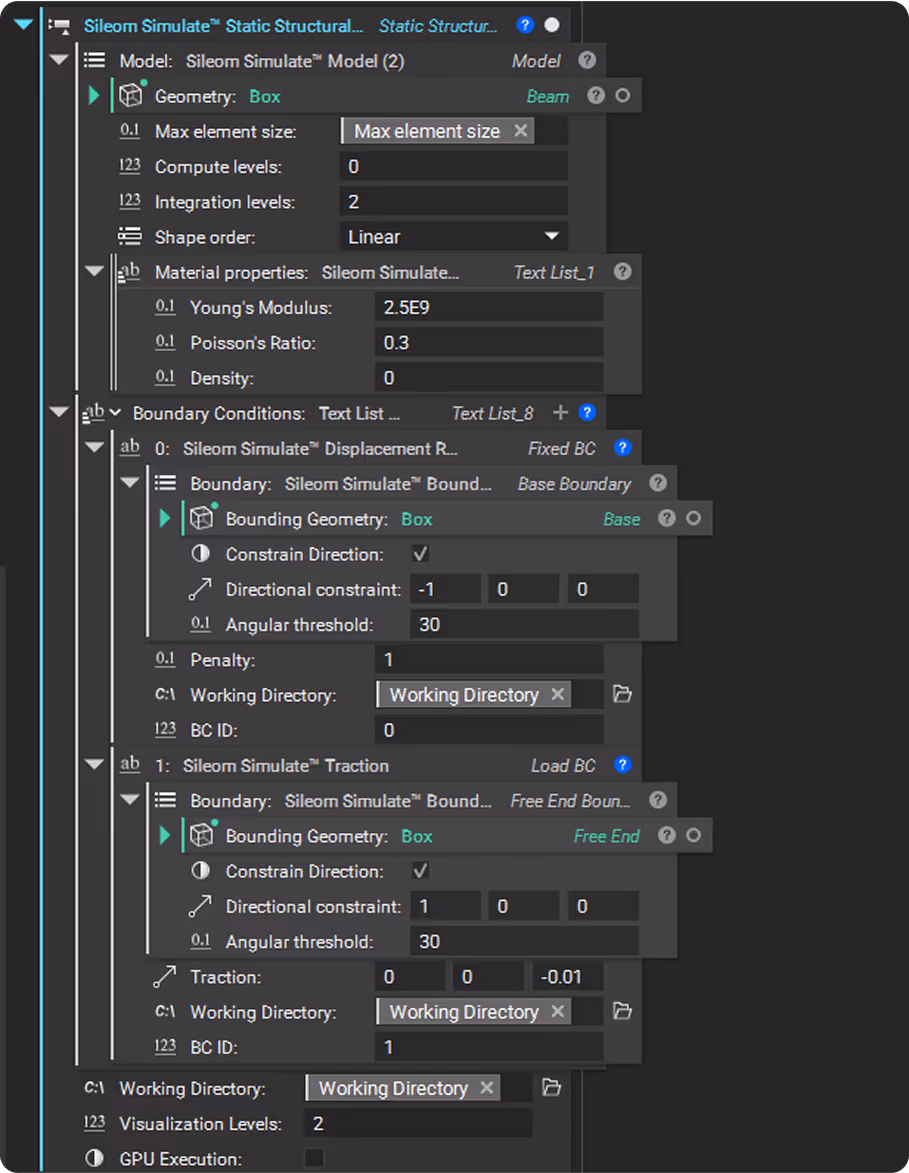Open help for Material properties

click(622, 272)
